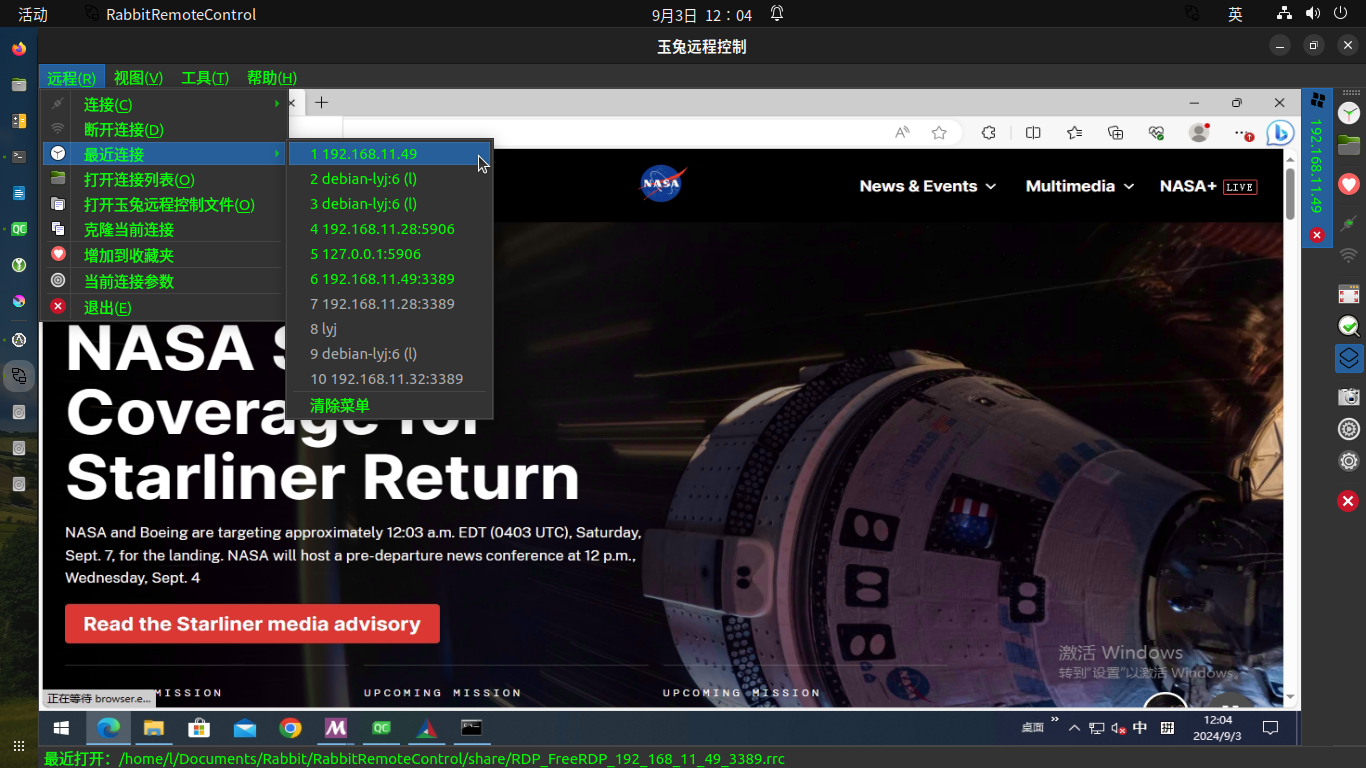Toggle Edge split screen view
The image size is (1366, 768).
coord(1033,133)
